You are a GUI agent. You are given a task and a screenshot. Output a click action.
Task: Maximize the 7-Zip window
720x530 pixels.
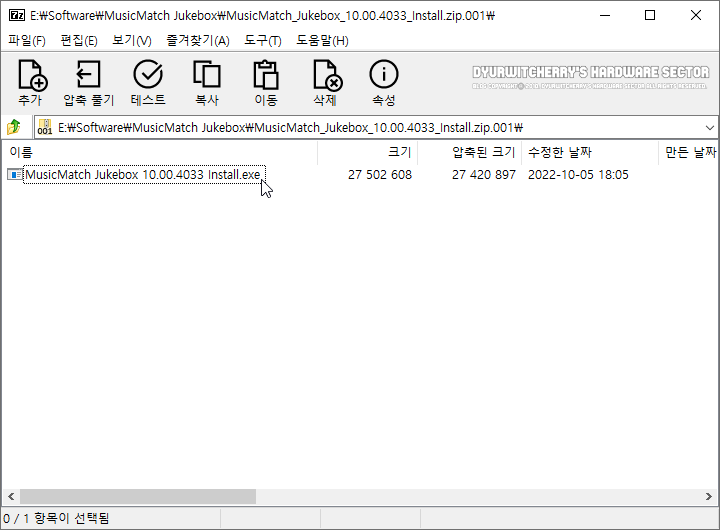[x=650, y=15]
